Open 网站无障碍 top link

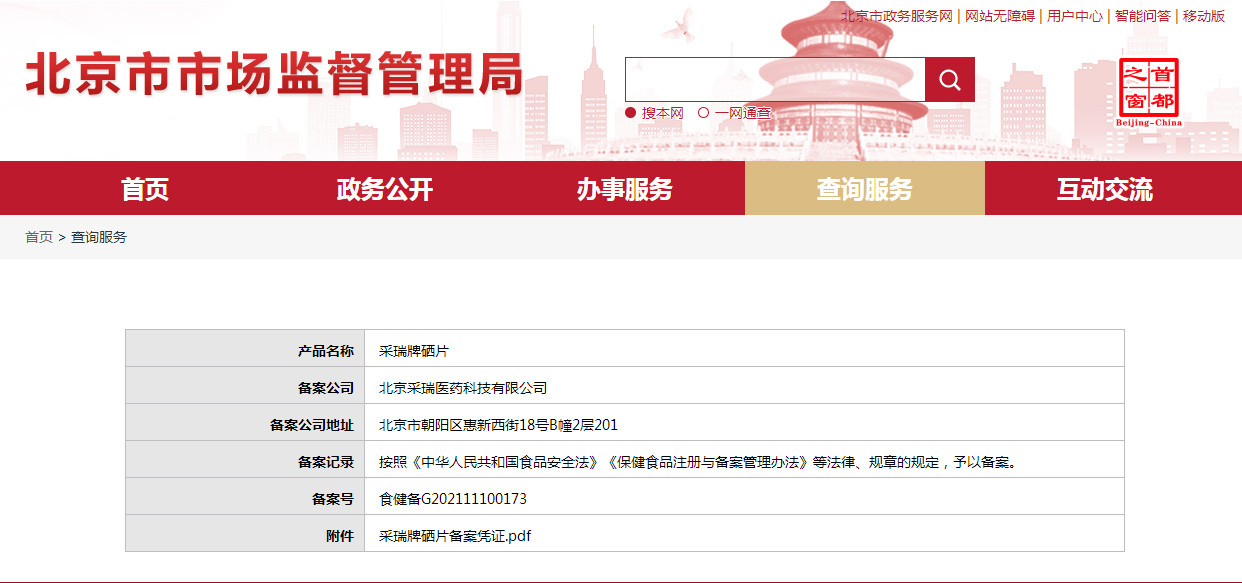(x=1000, y=16)
